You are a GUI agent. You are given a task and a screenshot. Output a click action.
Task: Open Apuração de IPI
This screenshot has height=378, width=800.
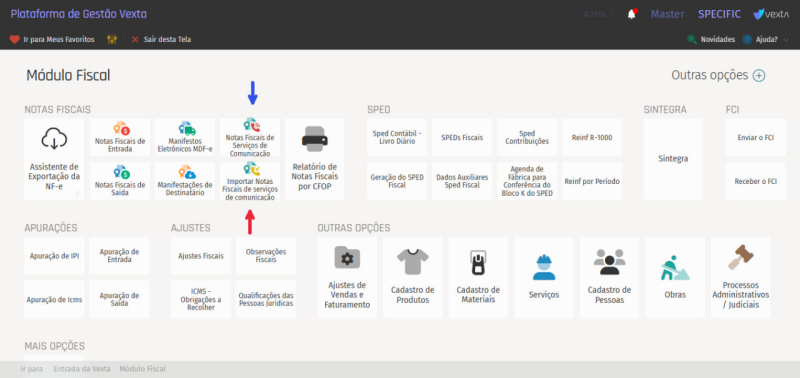click(x=54, y=256)
